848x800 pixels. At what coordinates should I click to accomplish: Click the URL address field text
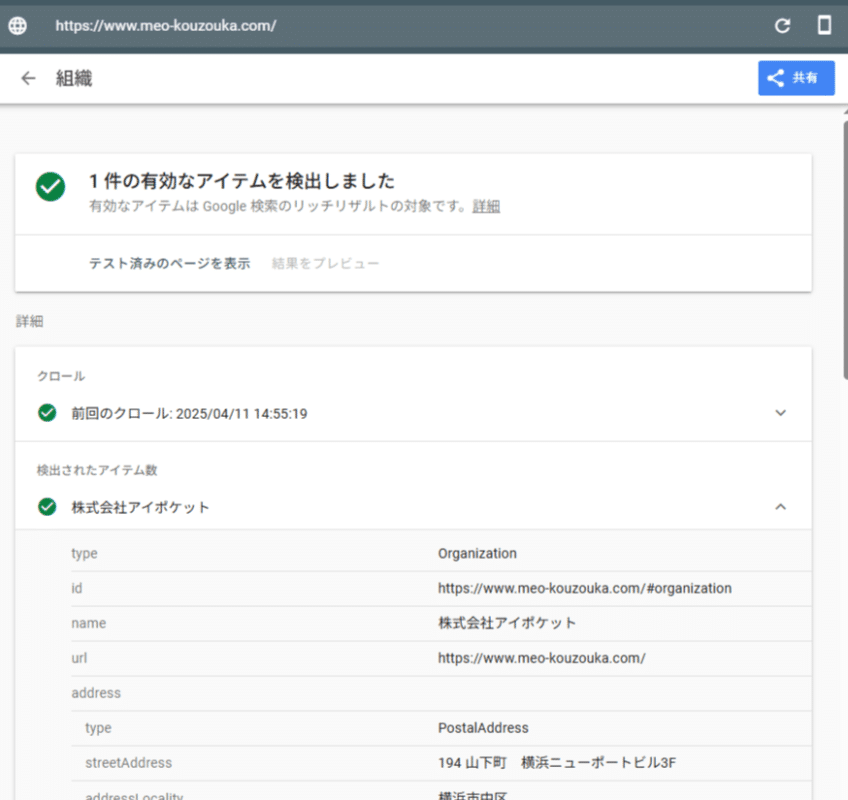tap(166, 26)
